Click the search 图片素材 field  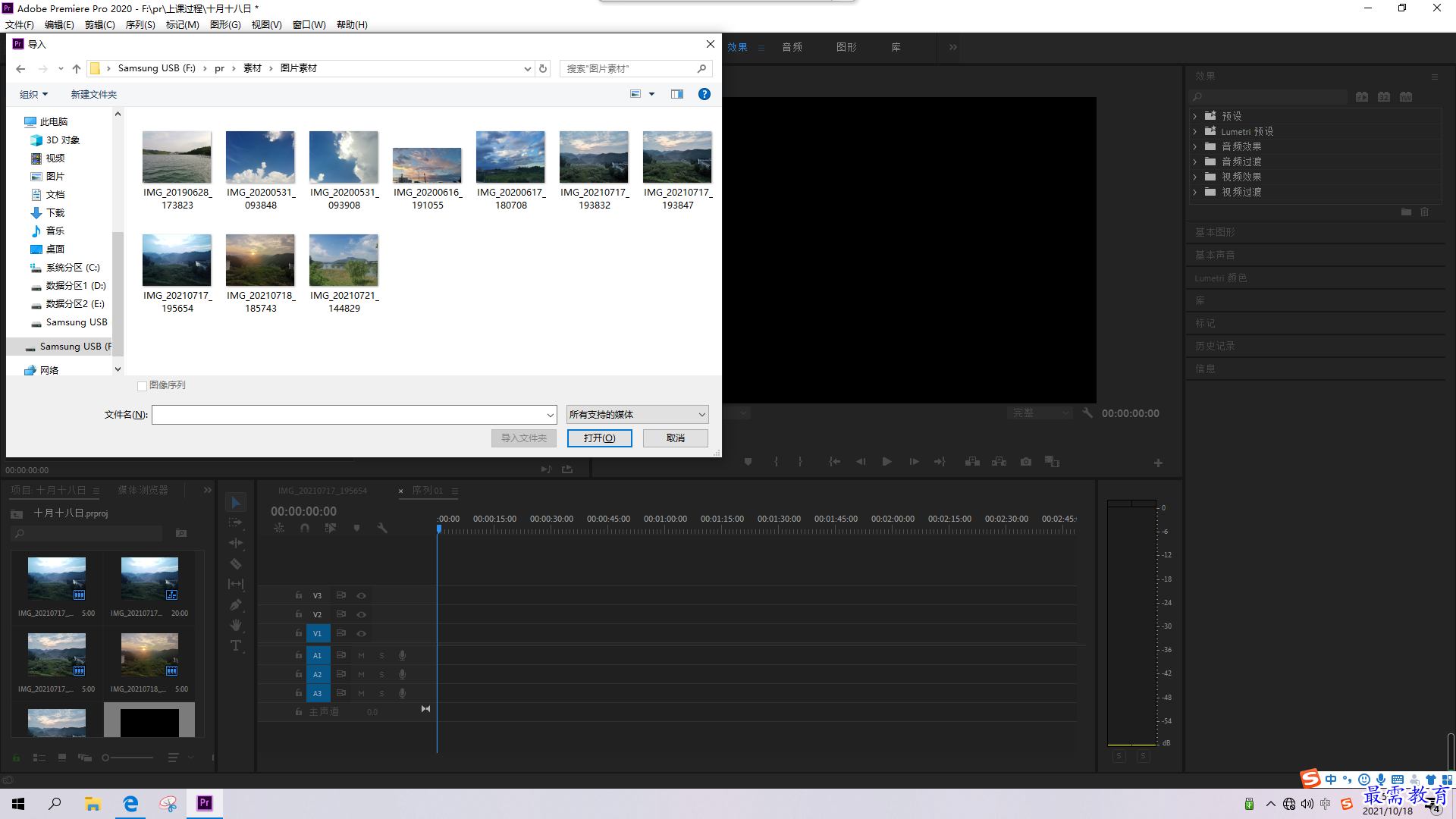(635, 69)
